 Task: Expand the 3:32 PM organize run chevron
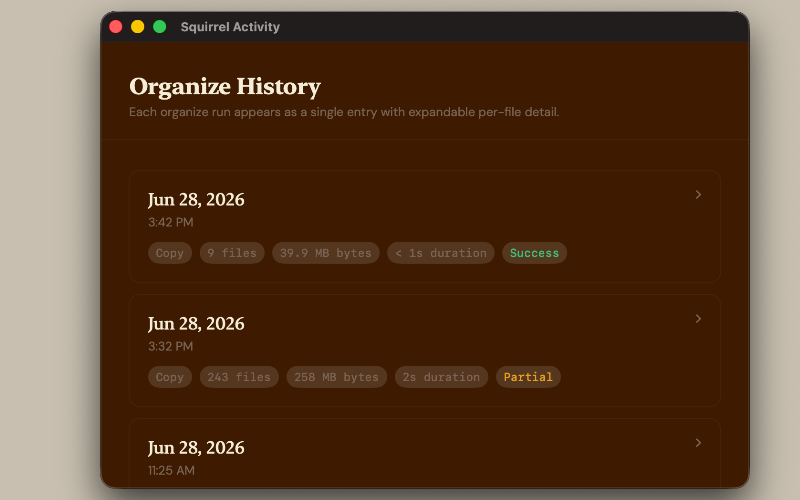pyautogui.click(x=698, y=318)
